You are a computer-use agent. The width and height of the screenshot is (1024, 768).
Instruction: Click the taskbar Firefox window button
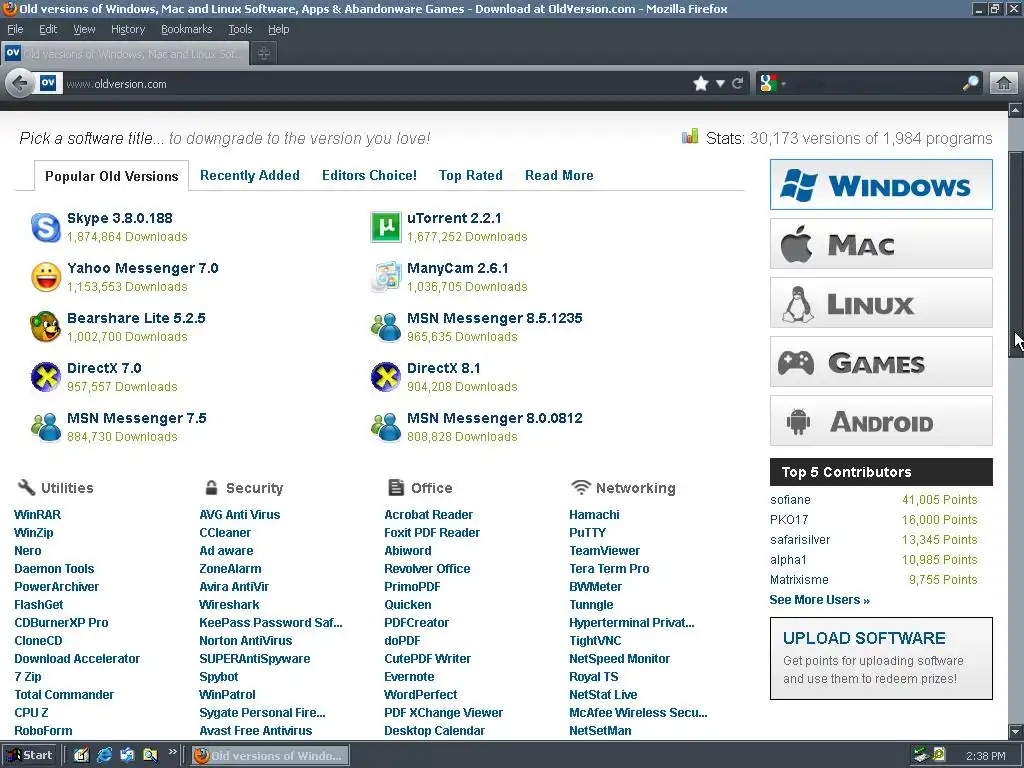click(270, 756)
